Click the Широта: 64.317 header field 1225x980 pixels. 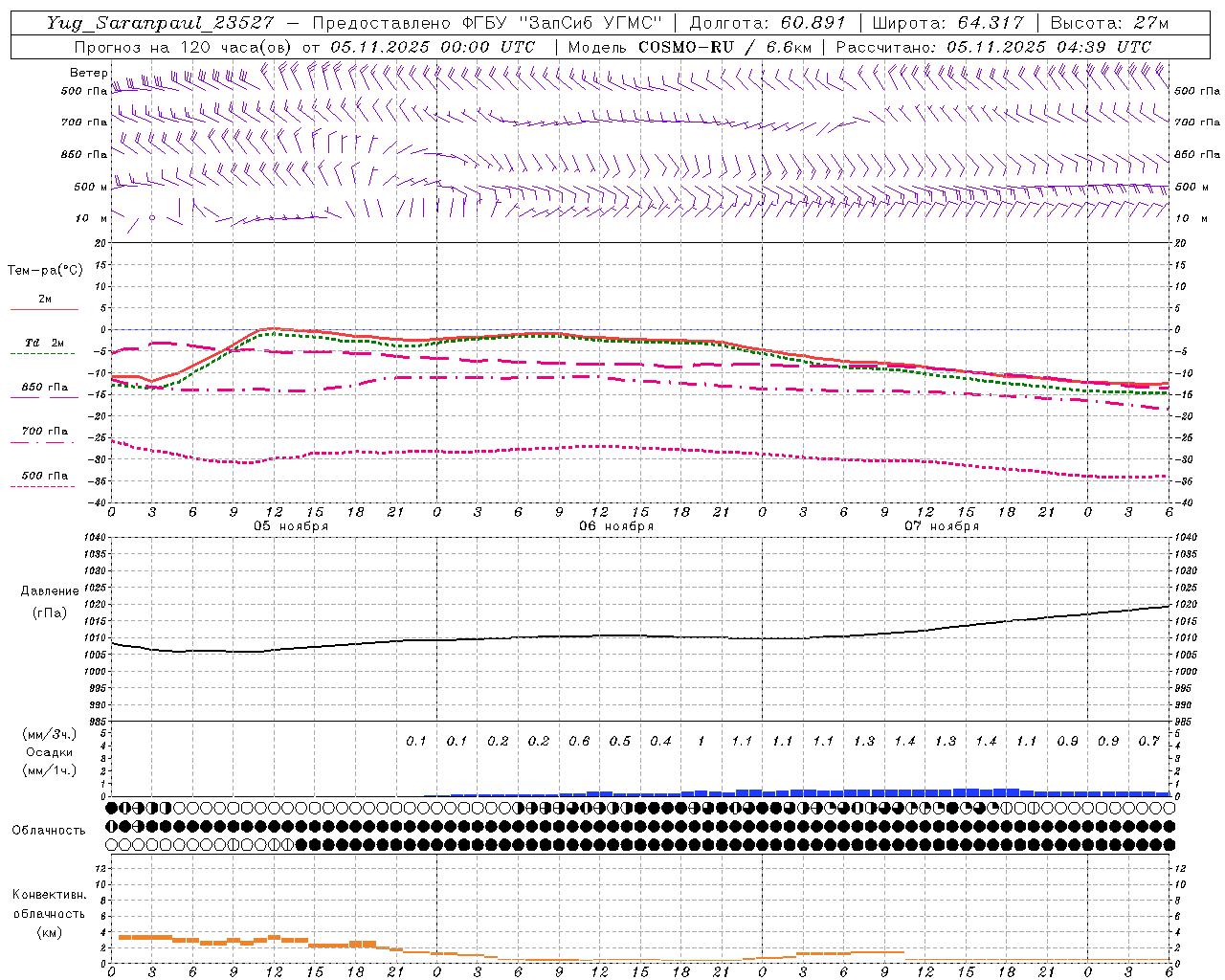coord(947,23)
